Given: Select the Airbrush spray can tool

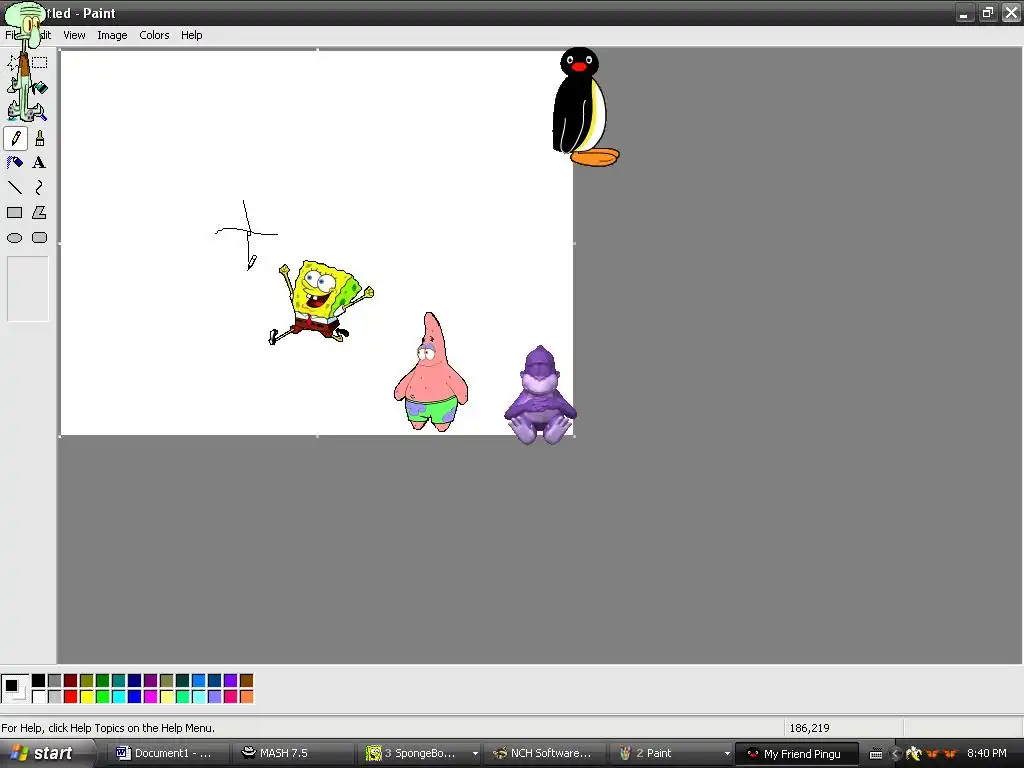Looking at the screenshot, I should pyautogui.click(x=15, y=163).
